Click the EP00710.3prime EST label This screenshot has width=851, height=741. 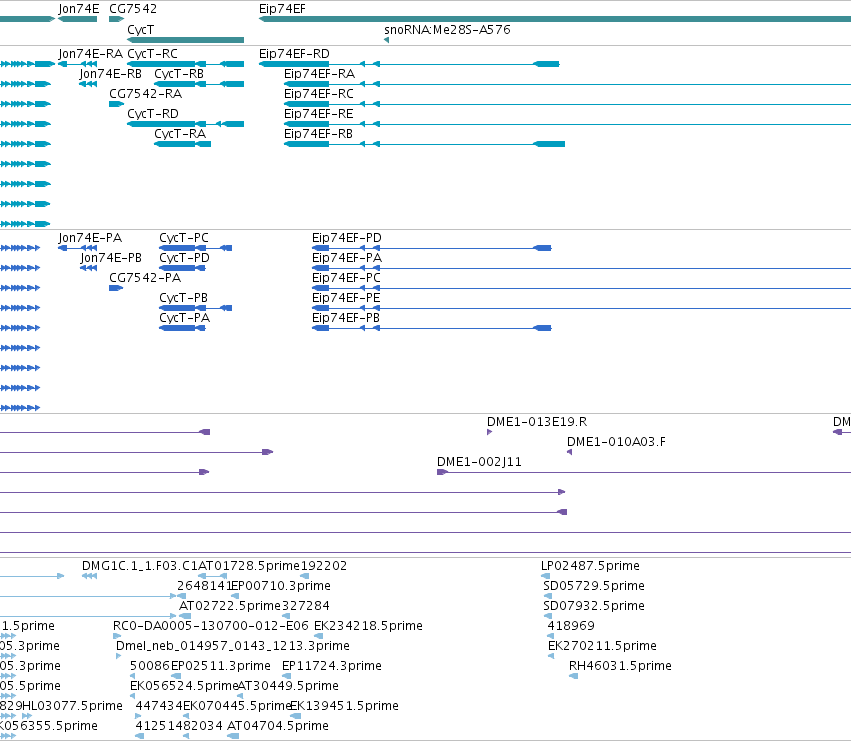(281, 586)
